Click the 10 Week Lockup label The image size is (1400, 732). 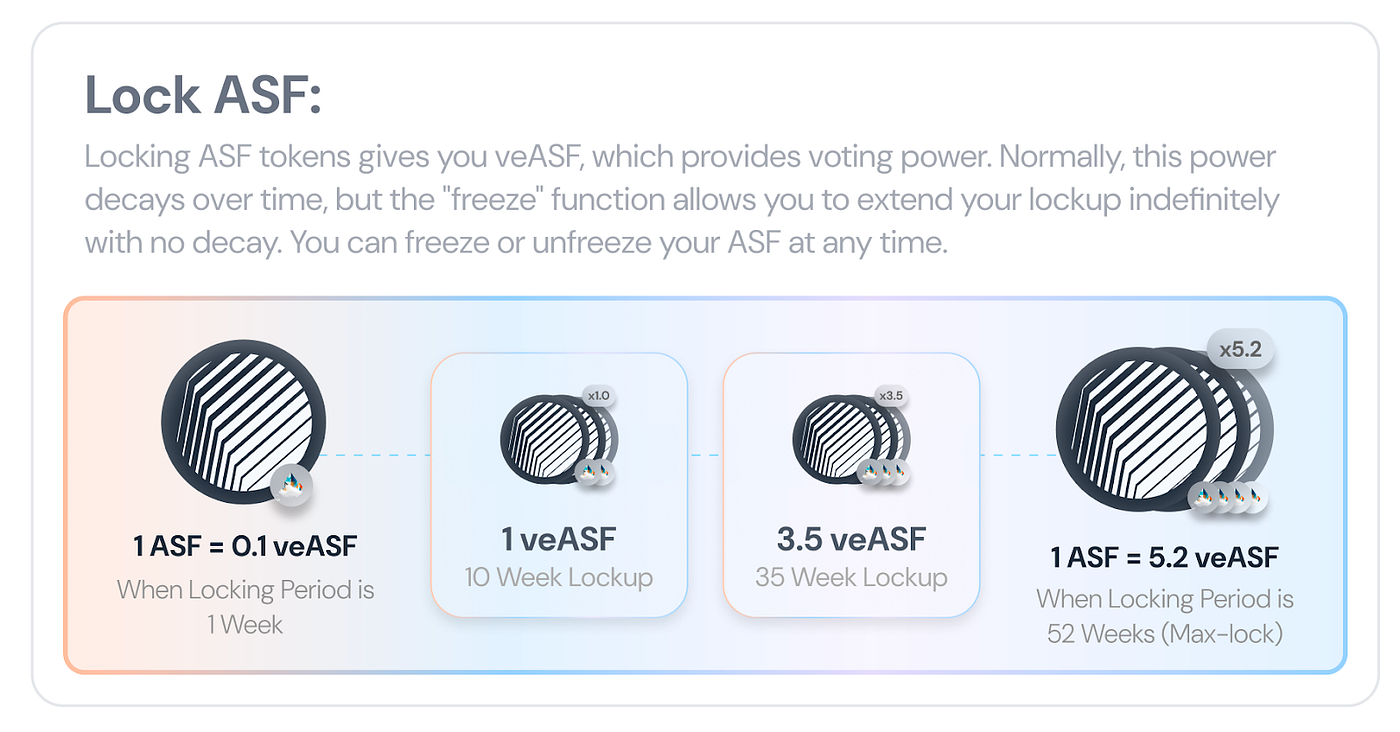click(559, 578)
